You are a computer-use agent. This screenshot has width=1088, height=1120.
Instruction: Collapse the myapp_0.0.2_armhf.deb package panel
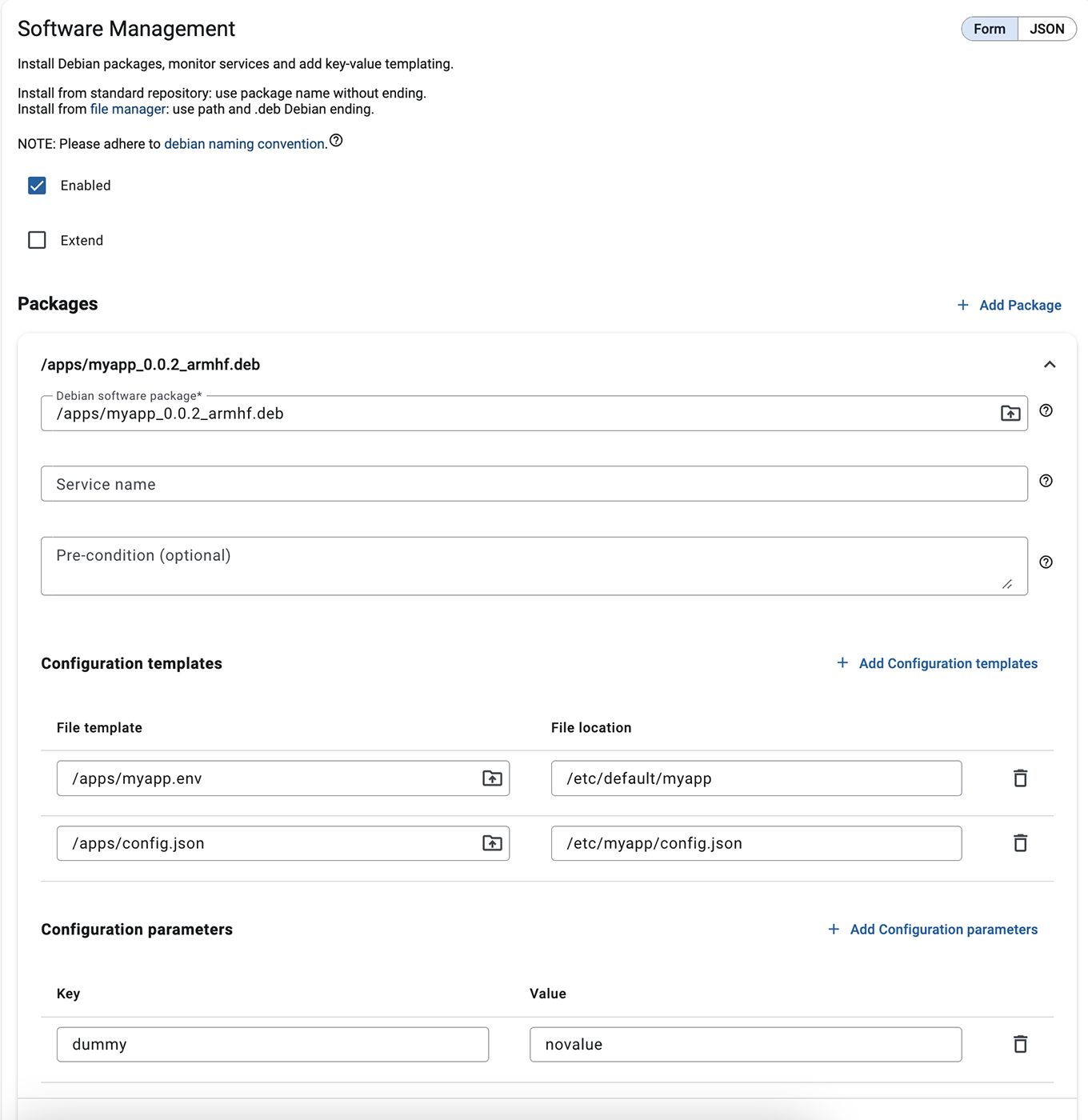[1050, 365]
